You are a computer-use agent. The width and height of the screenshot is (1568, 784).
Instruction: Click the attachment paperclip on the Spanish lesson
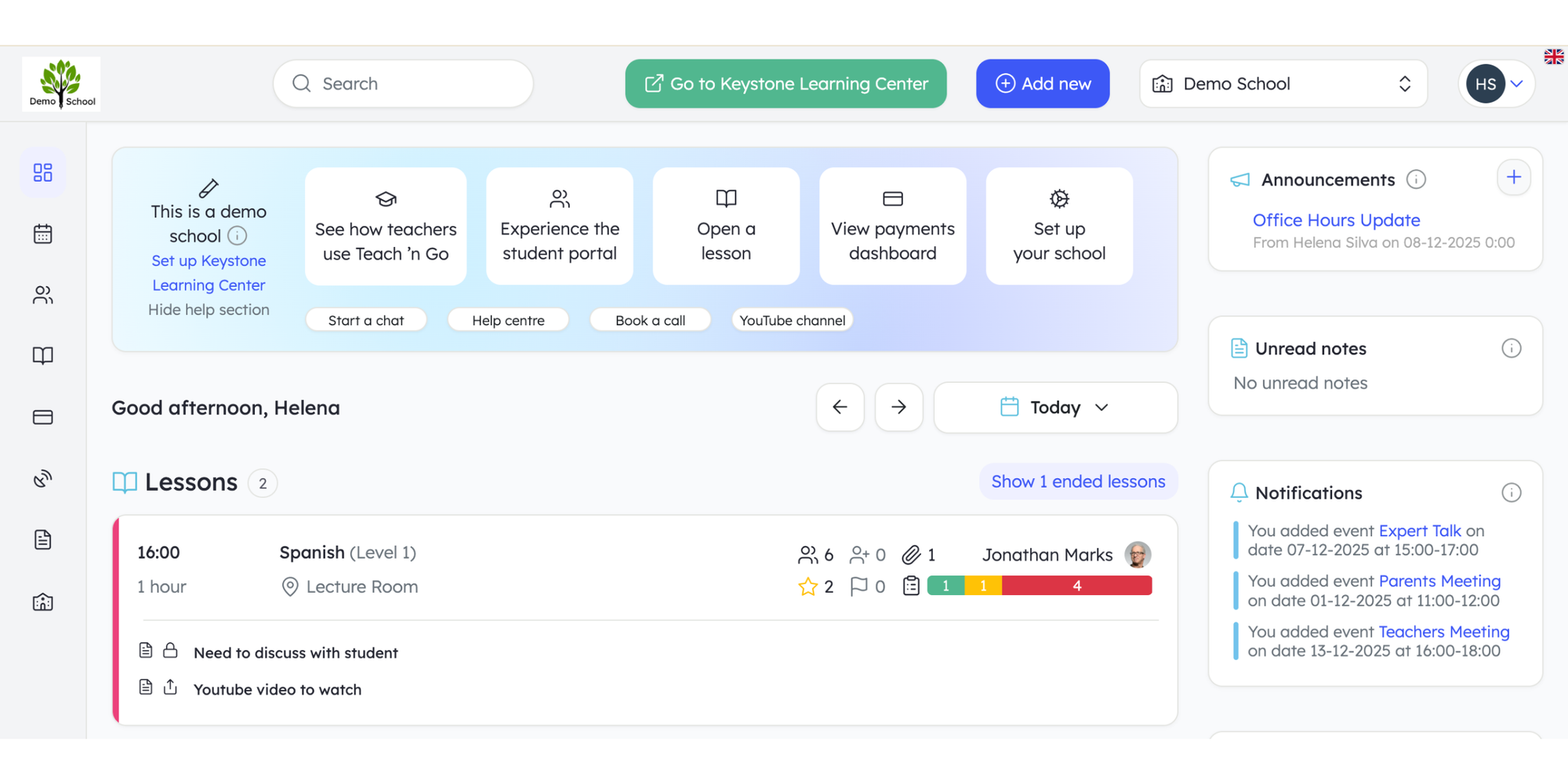pyautogui.click(x=912, y=554)
